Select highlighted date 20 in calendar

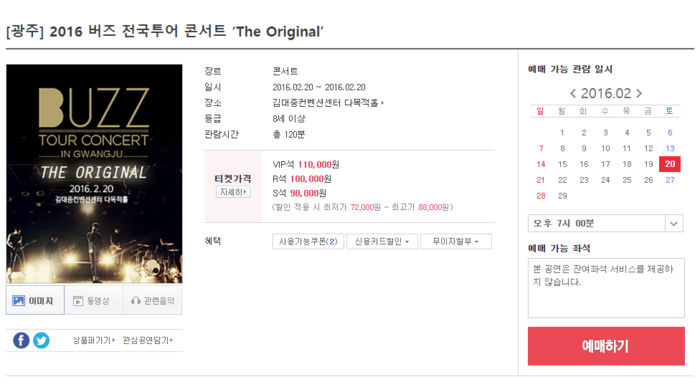tap(670, 164)
